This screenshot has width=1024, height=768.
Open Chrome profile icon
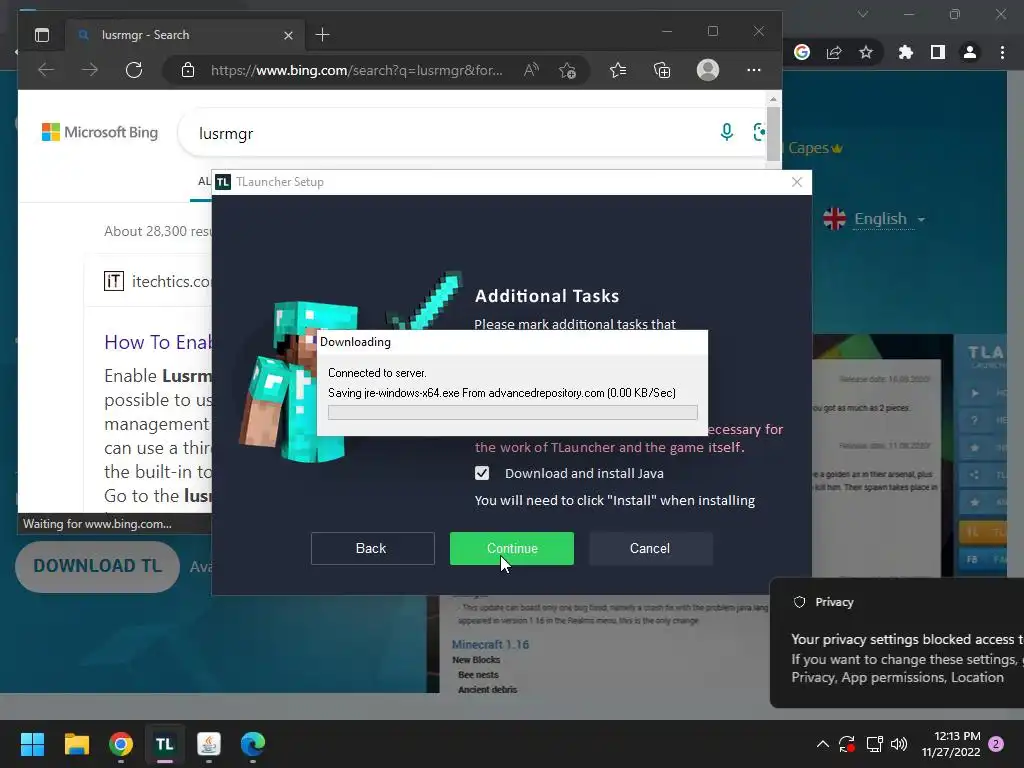click(970, 52)
